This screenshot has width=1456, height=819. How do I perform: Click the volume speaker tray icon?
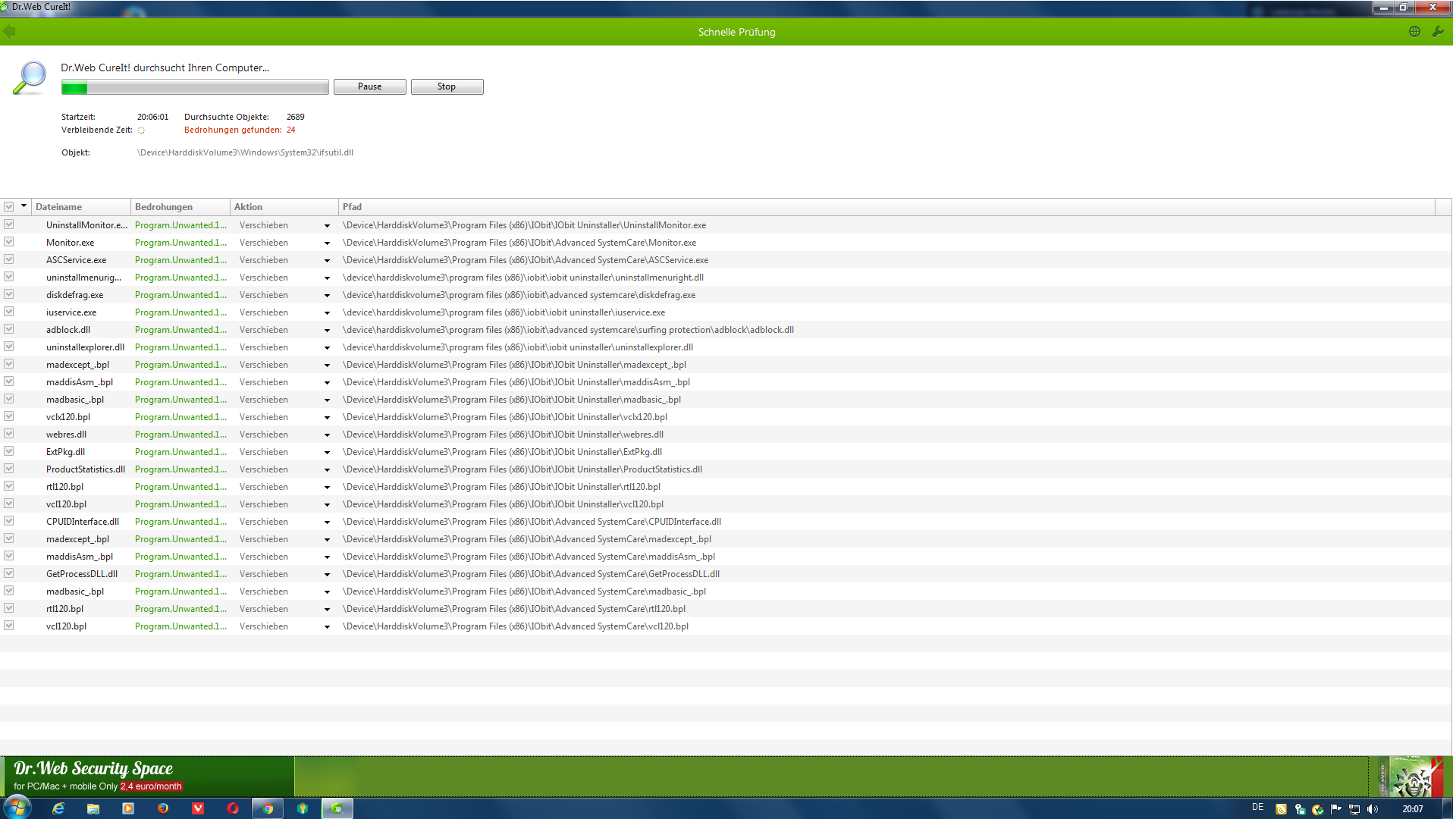[x=1373, y=809]
